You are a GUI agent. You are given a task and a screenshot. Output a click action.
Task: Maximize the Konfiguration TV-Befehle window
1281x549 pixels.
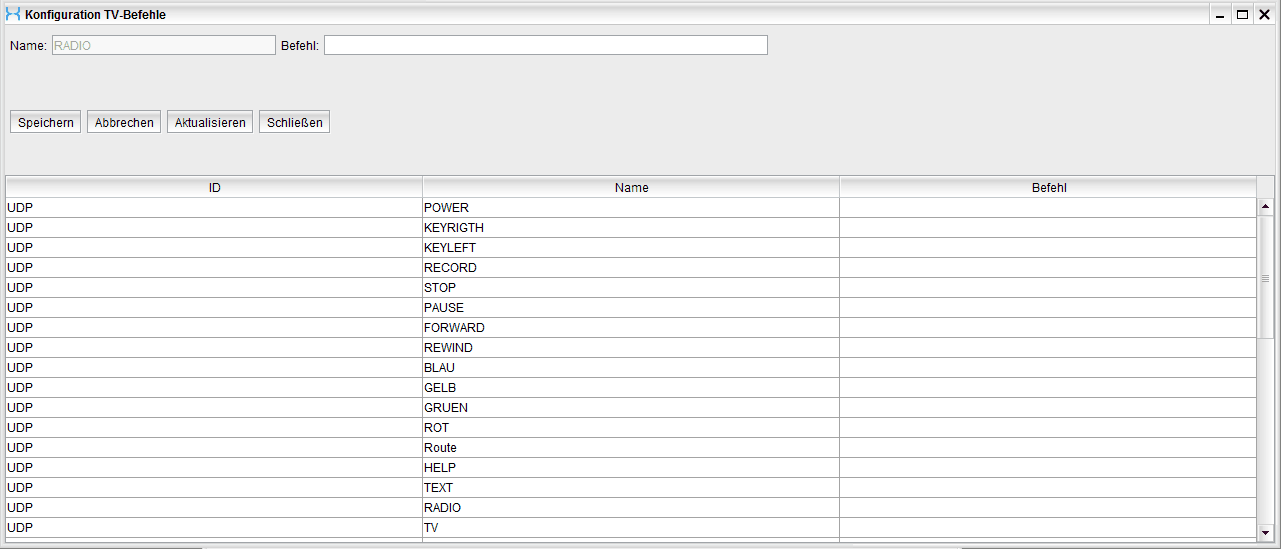coord(1242,15)
